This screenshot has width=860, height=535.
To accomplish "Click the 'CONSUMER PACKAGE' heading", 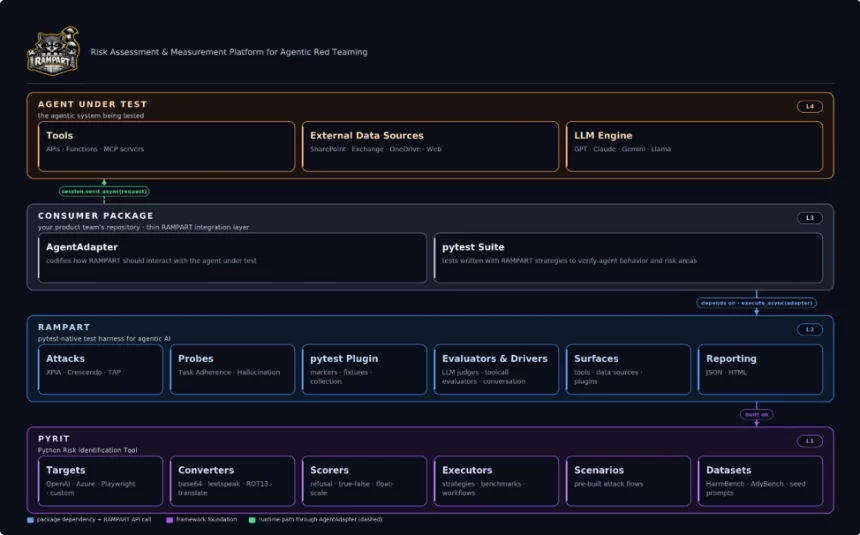I will (x=95, y=216).
